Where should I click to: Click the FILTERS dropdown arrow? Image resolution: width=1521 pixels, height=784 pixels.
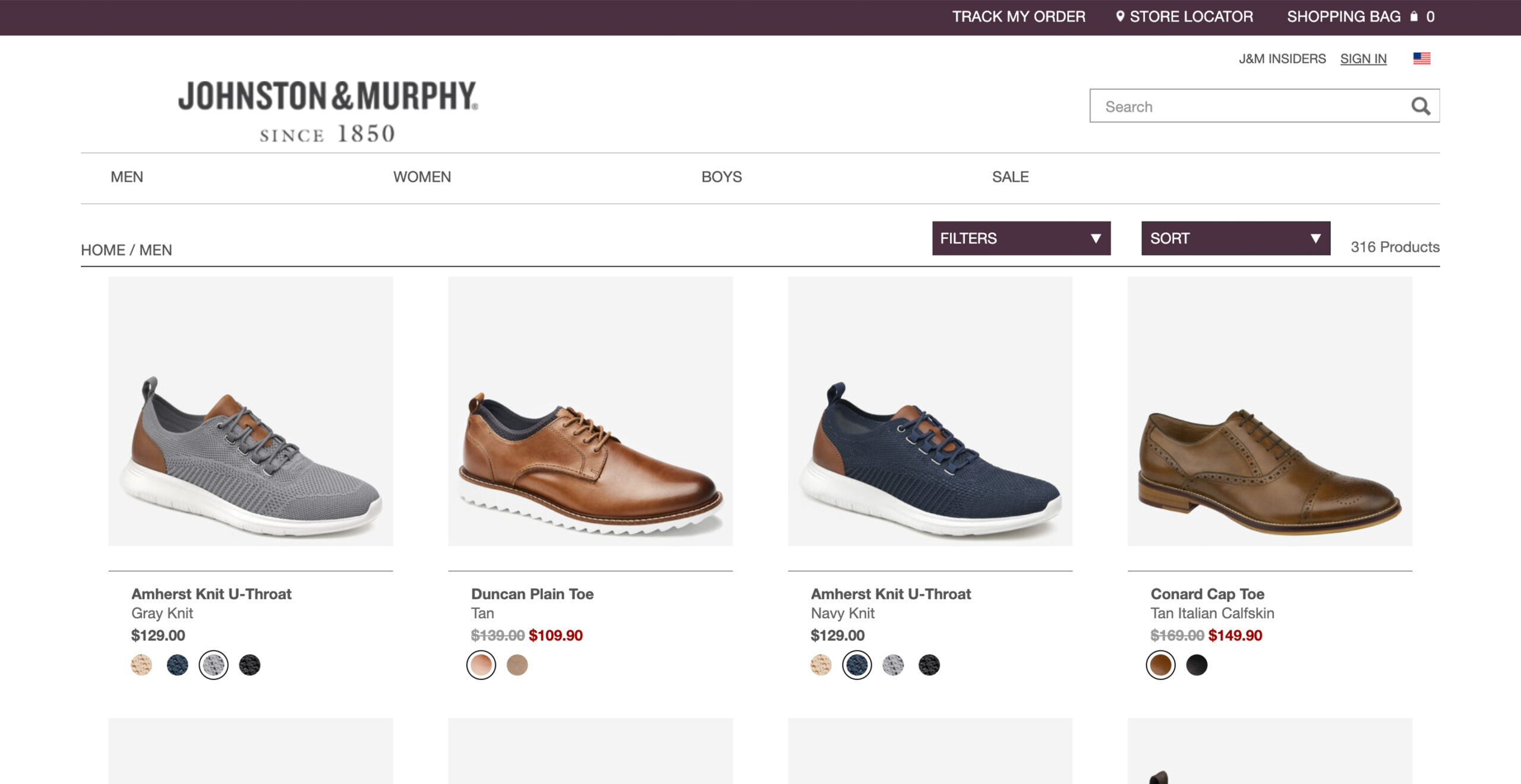[1095, 239]
